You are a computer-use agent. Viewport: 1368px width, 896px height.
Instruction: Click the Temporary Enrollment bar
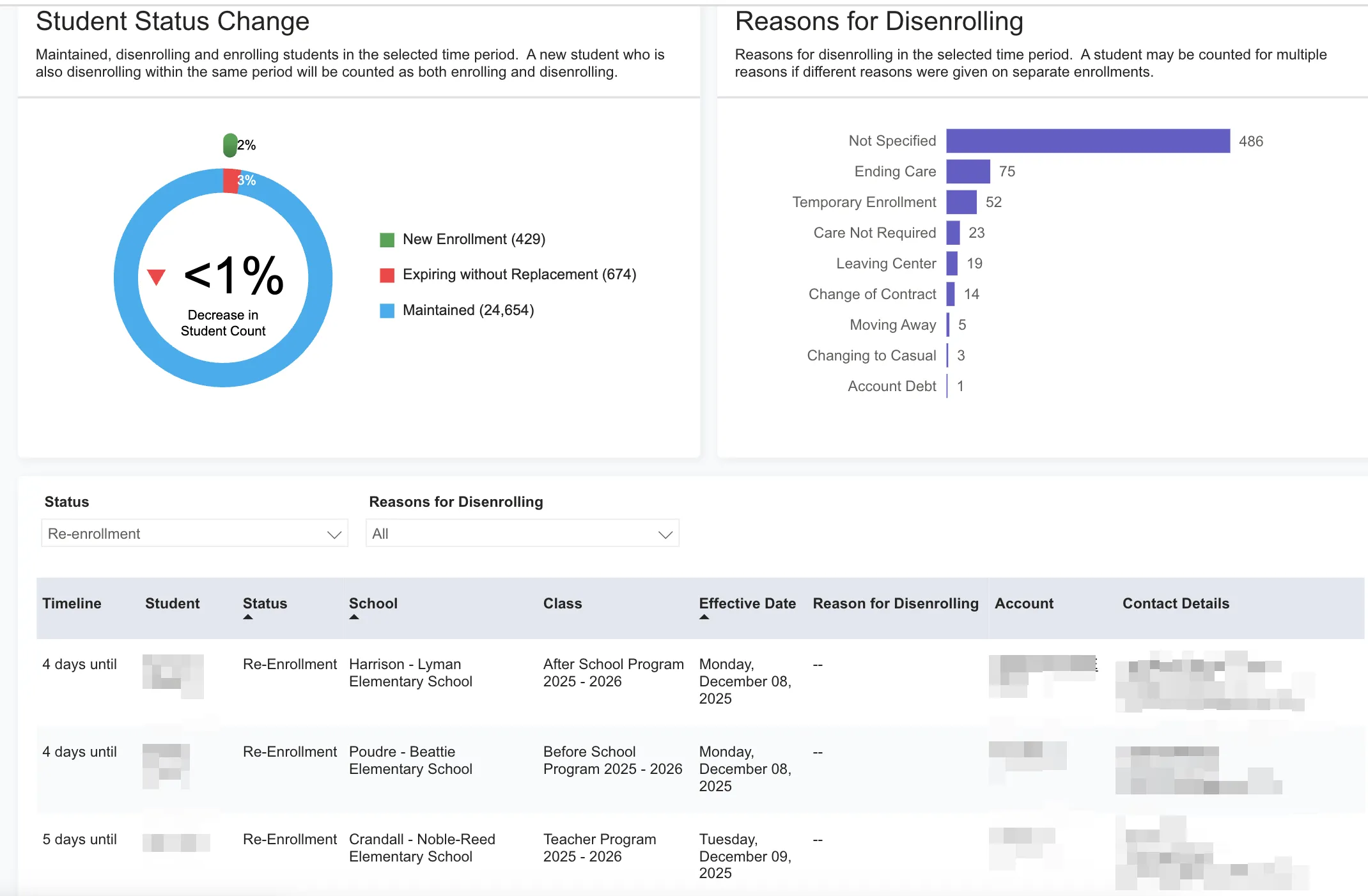(x=961, y=203)
